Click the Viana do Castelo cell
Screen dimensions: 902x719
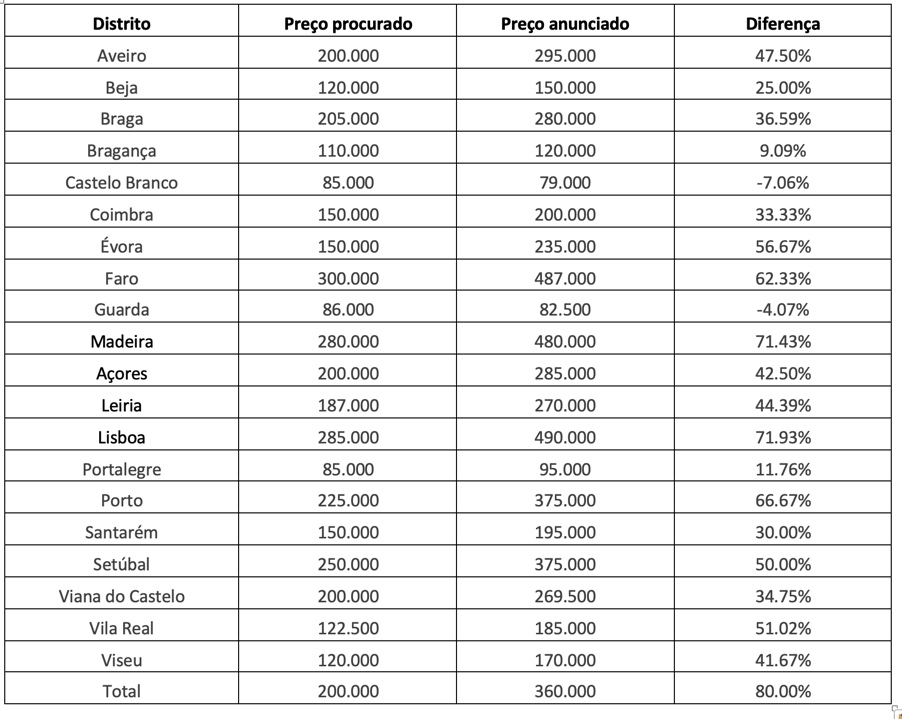click(x=122, y=596)
